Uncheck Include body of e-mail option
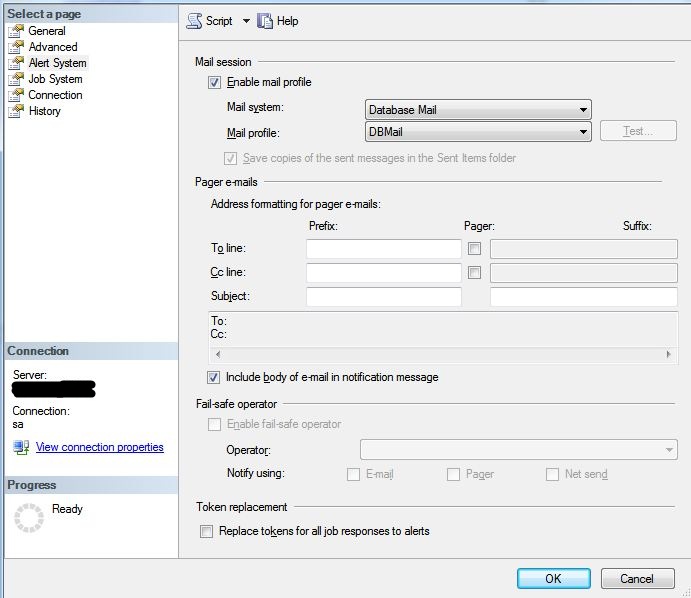 click(213, 377)
